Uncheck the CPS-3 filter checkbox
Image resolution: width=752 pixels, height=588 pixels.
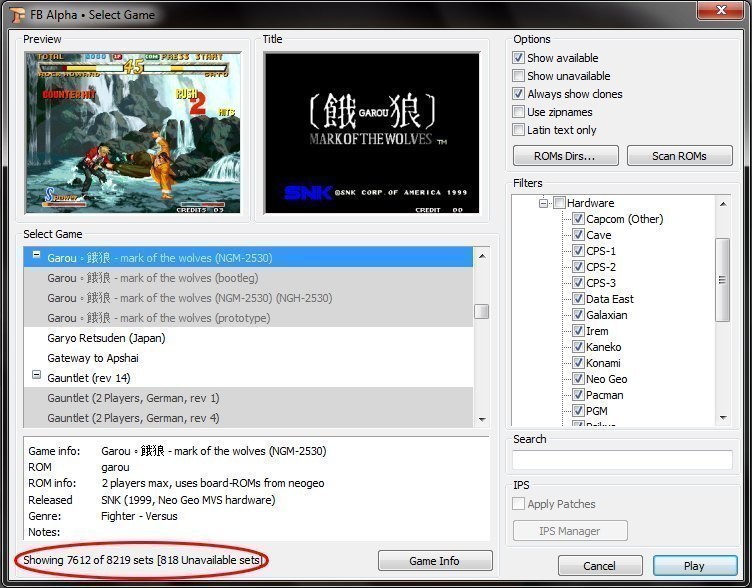[x=578, y=283]
